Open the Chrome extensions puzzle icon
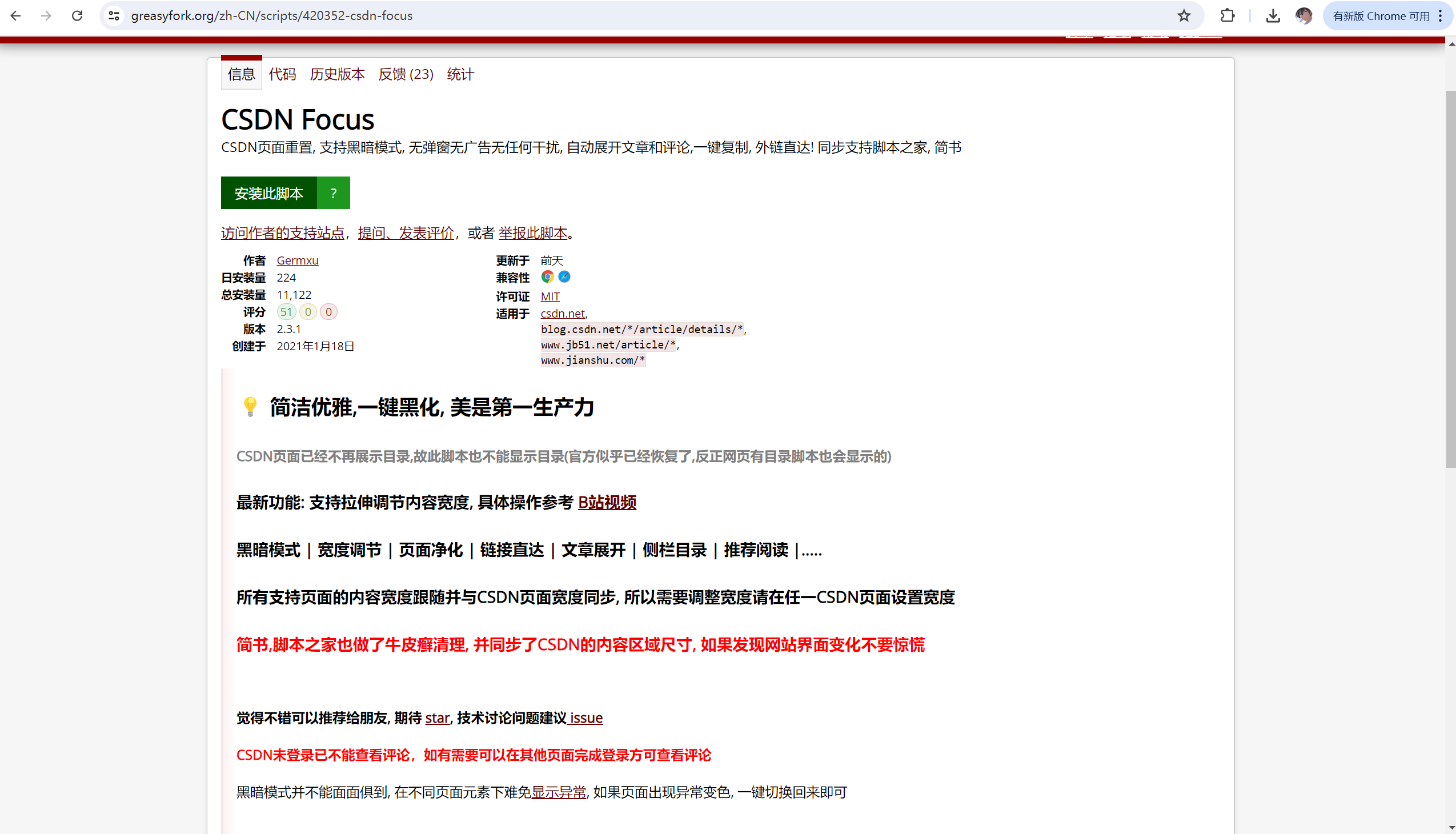1456x834 pixels. click(1228, 15)
